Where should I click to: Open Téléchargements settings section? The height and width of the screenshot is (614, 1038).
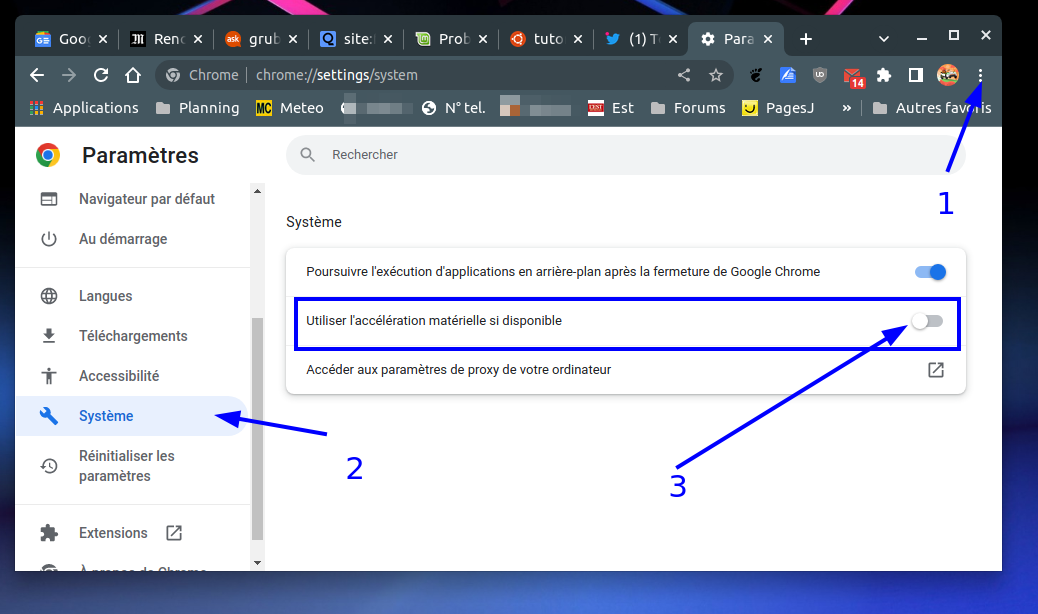[132, 336]
